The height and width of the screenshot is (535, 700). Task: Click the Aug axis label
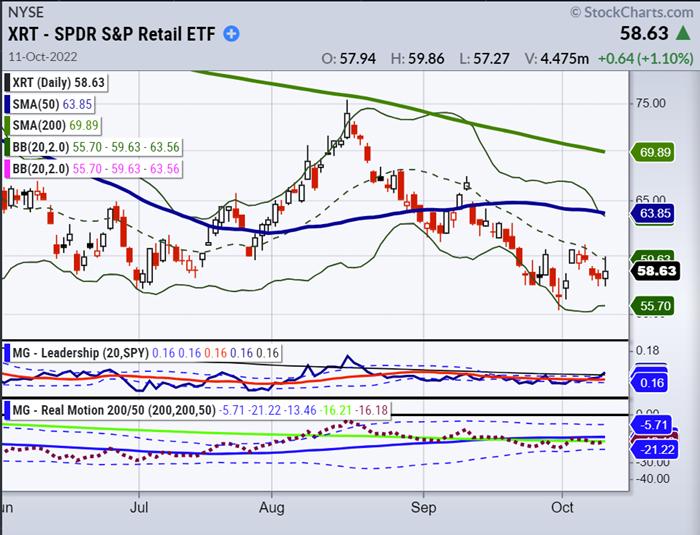[271, 508]
